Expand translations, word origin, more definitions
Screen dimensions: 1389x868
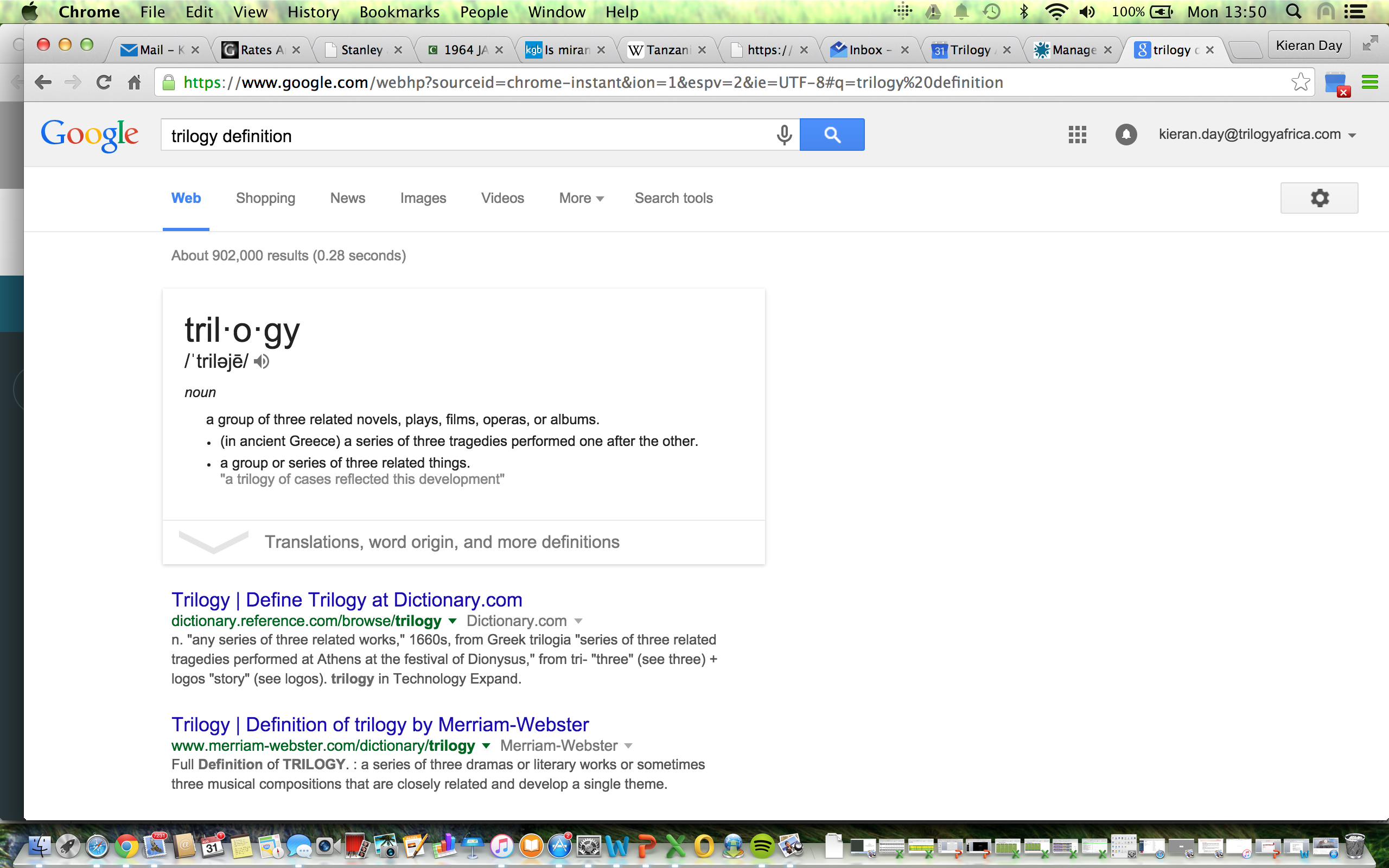coord(442,542)
